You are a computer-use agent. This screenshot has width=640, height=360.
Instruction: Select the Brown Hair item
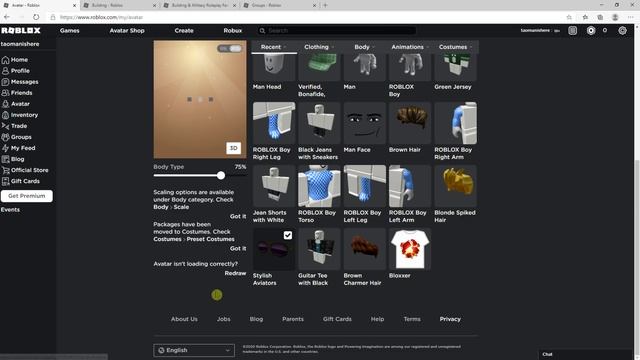pyautogui.click(x=410, y=123)
